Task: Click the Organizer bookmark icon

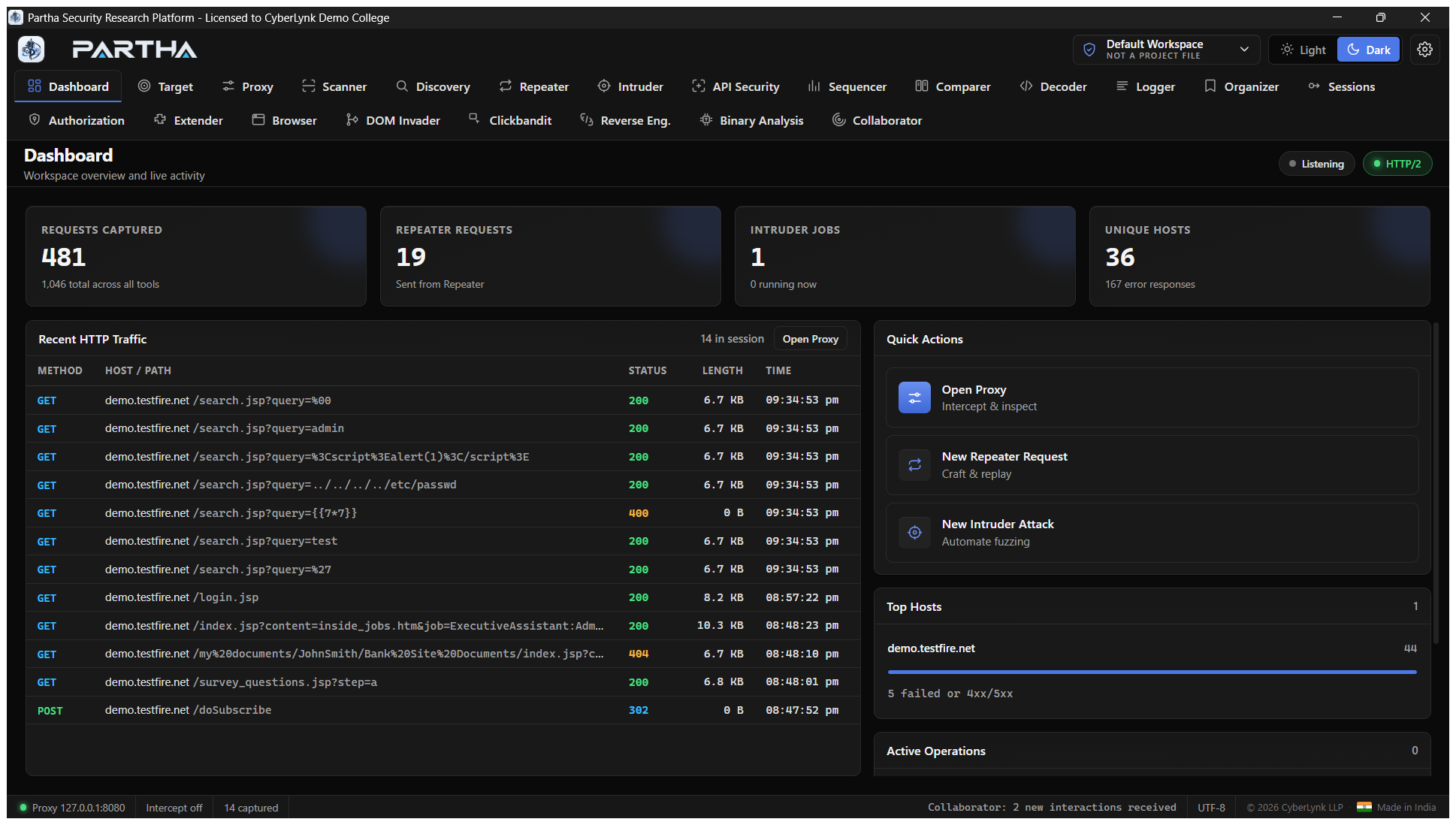Action: (x=1210, y=86)
